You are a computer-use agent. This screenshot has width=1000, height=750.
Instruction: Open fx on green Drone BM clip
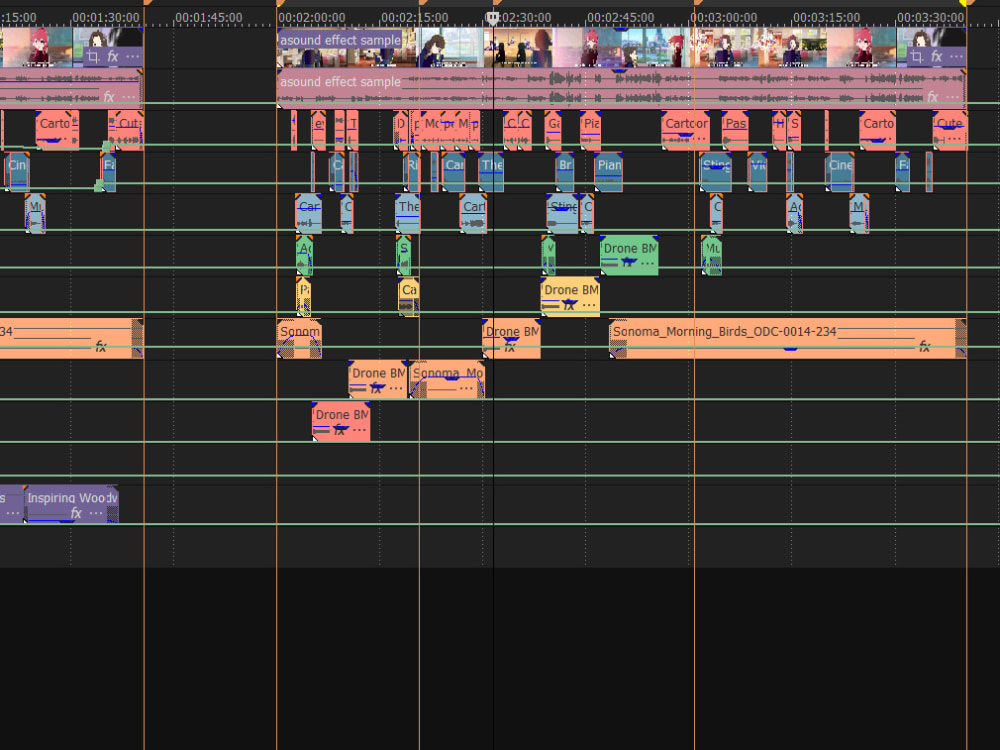tap(628, 263)
